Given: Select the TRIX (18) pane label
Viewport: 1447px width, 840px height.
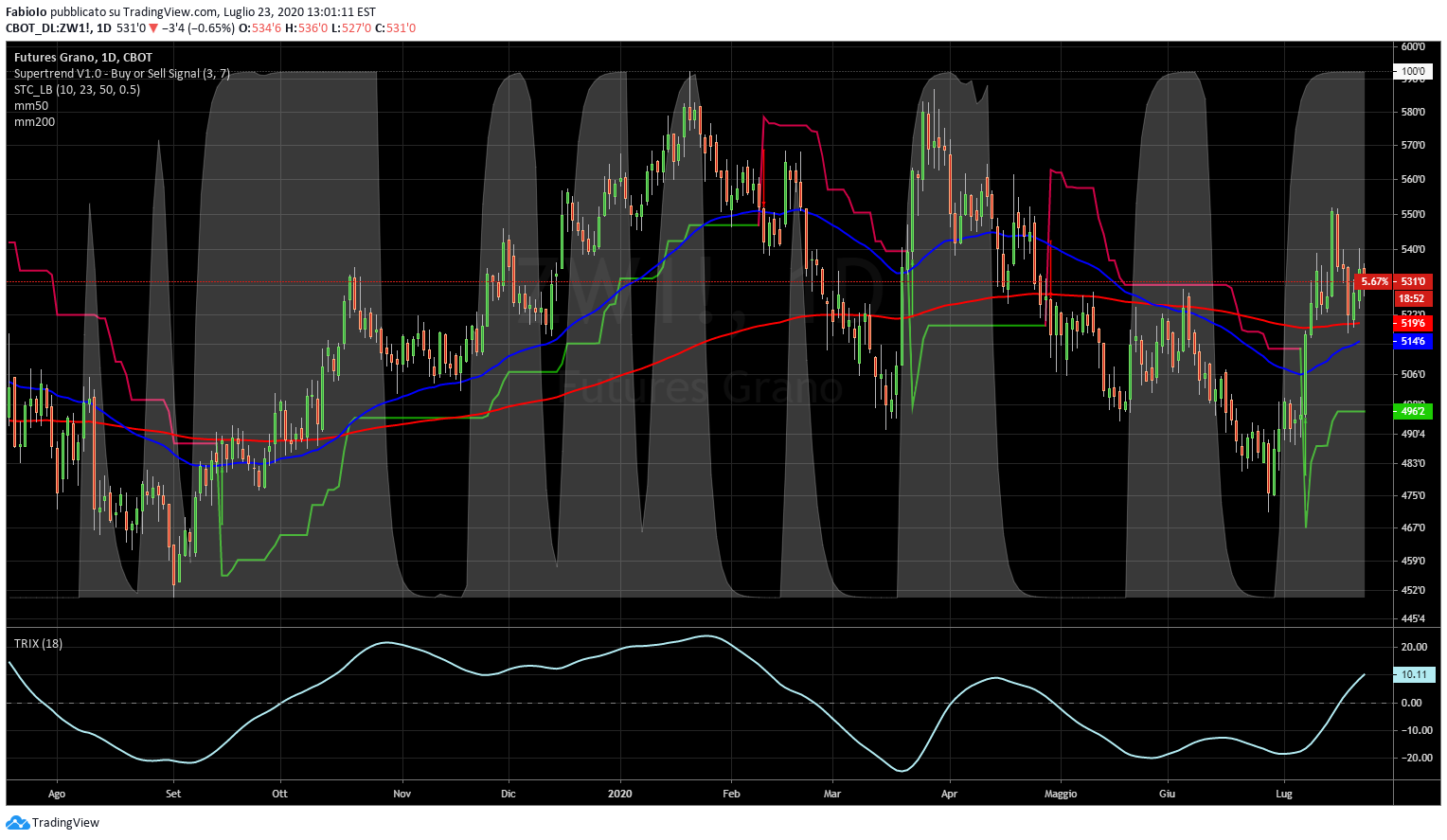Looking at the screenshot, I should (x=38, y=644).
